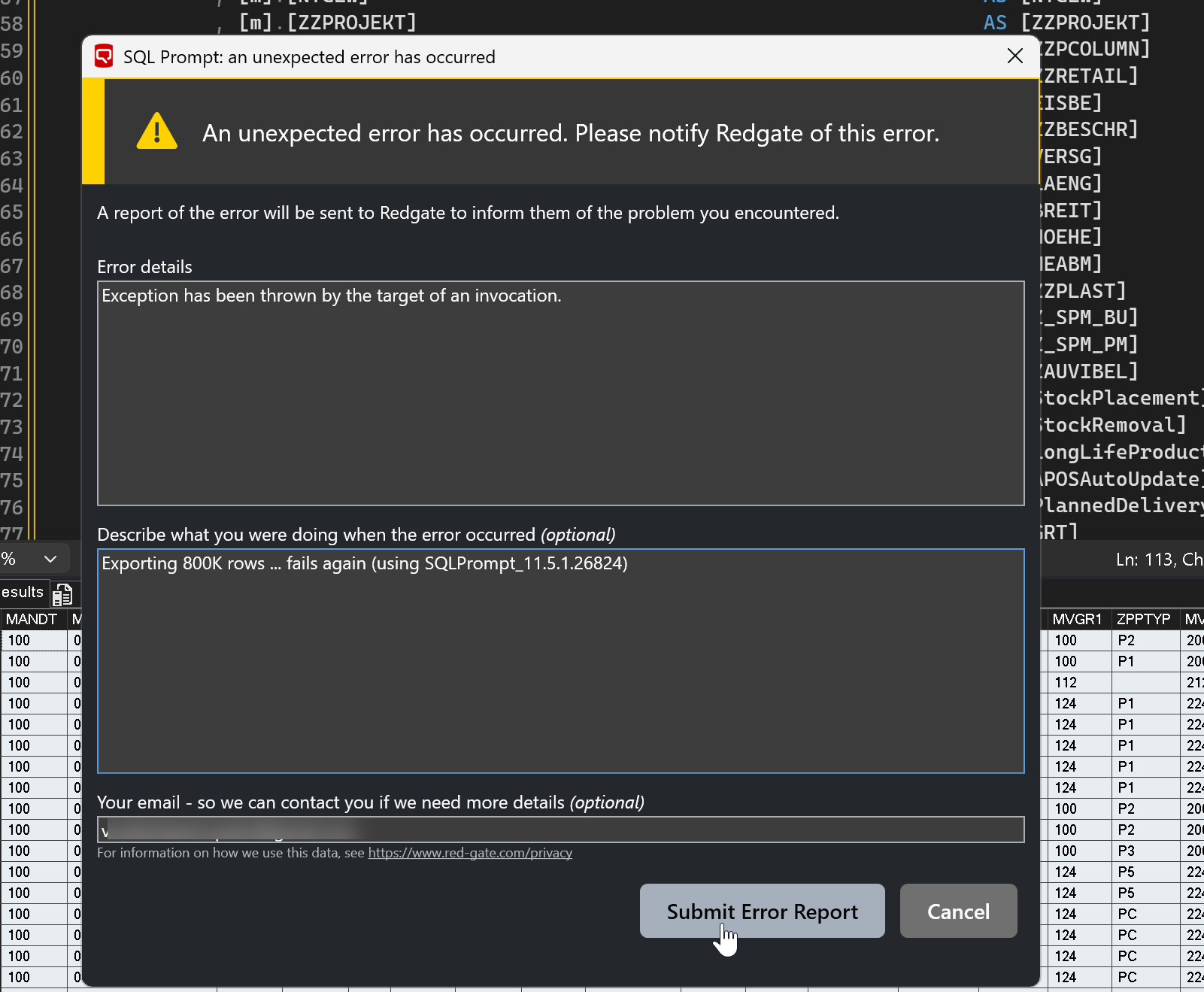Click the [m].[ZZPROJEKT] column in editor
This screenshot has width=1204, height=992.
pyautogui.click(x=328, y=23)
